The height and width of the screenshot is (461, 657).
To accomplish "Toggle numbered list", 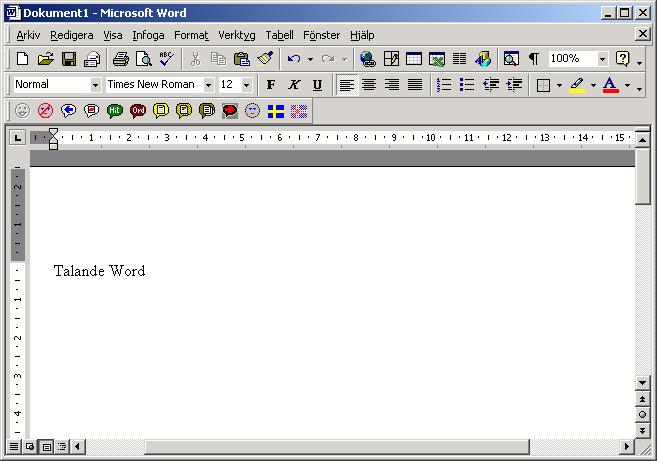I will point(444,85).
